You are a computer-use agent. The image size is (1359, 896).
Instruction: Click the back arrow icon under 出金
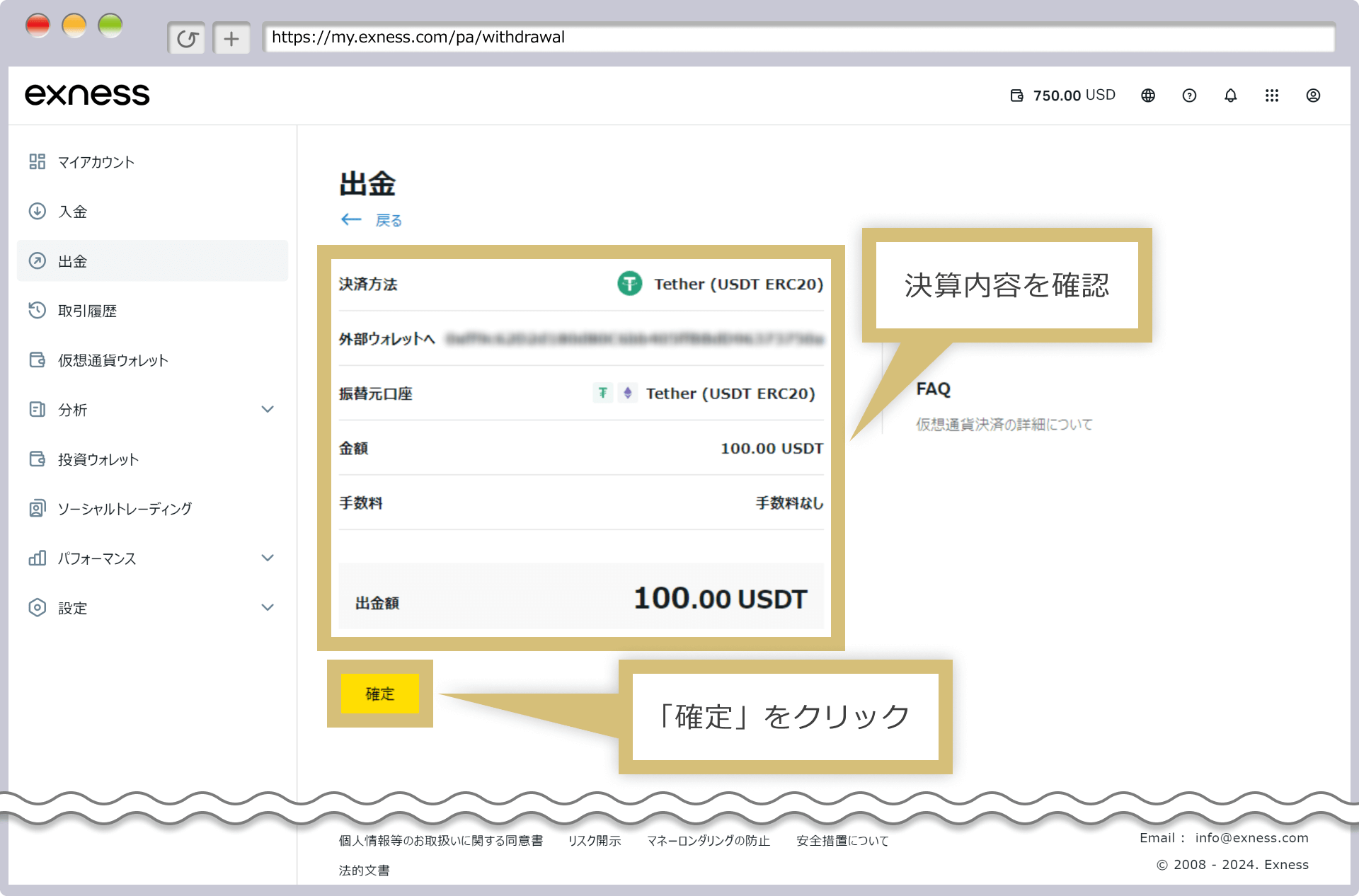(x=351, y=220)
